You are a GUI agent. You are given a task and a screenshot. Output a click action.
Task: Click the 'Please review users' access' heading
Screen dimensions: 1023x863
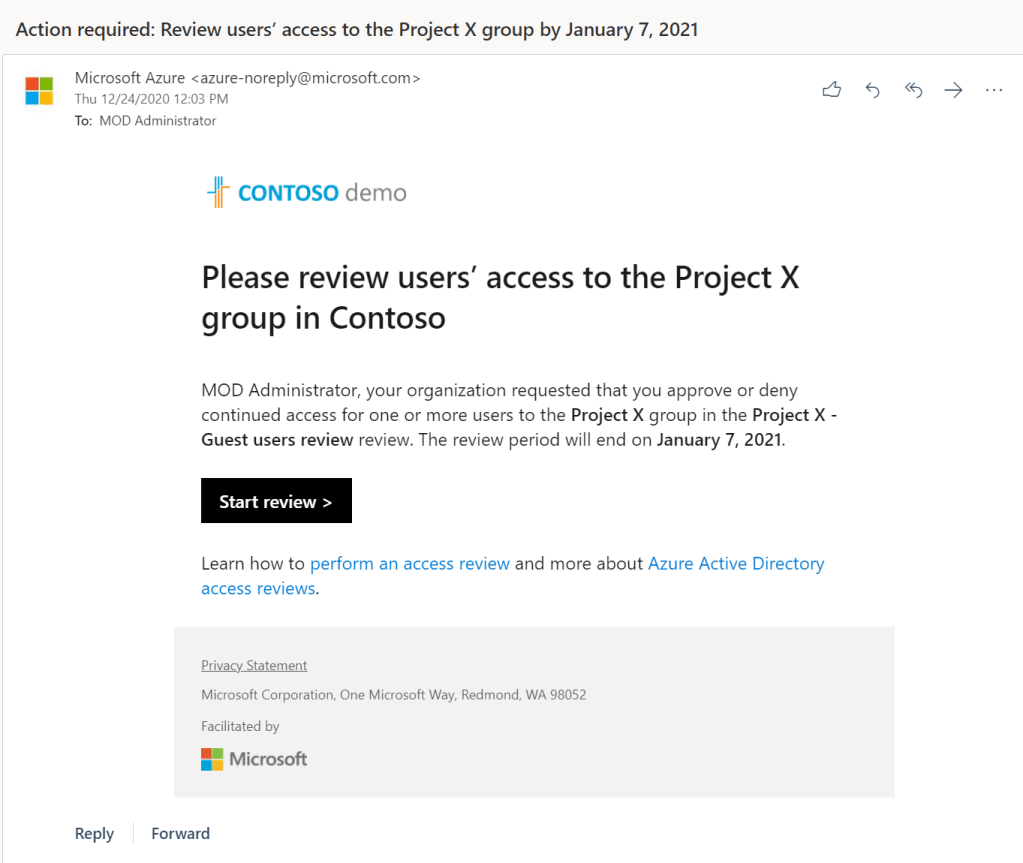click(500, 297)
